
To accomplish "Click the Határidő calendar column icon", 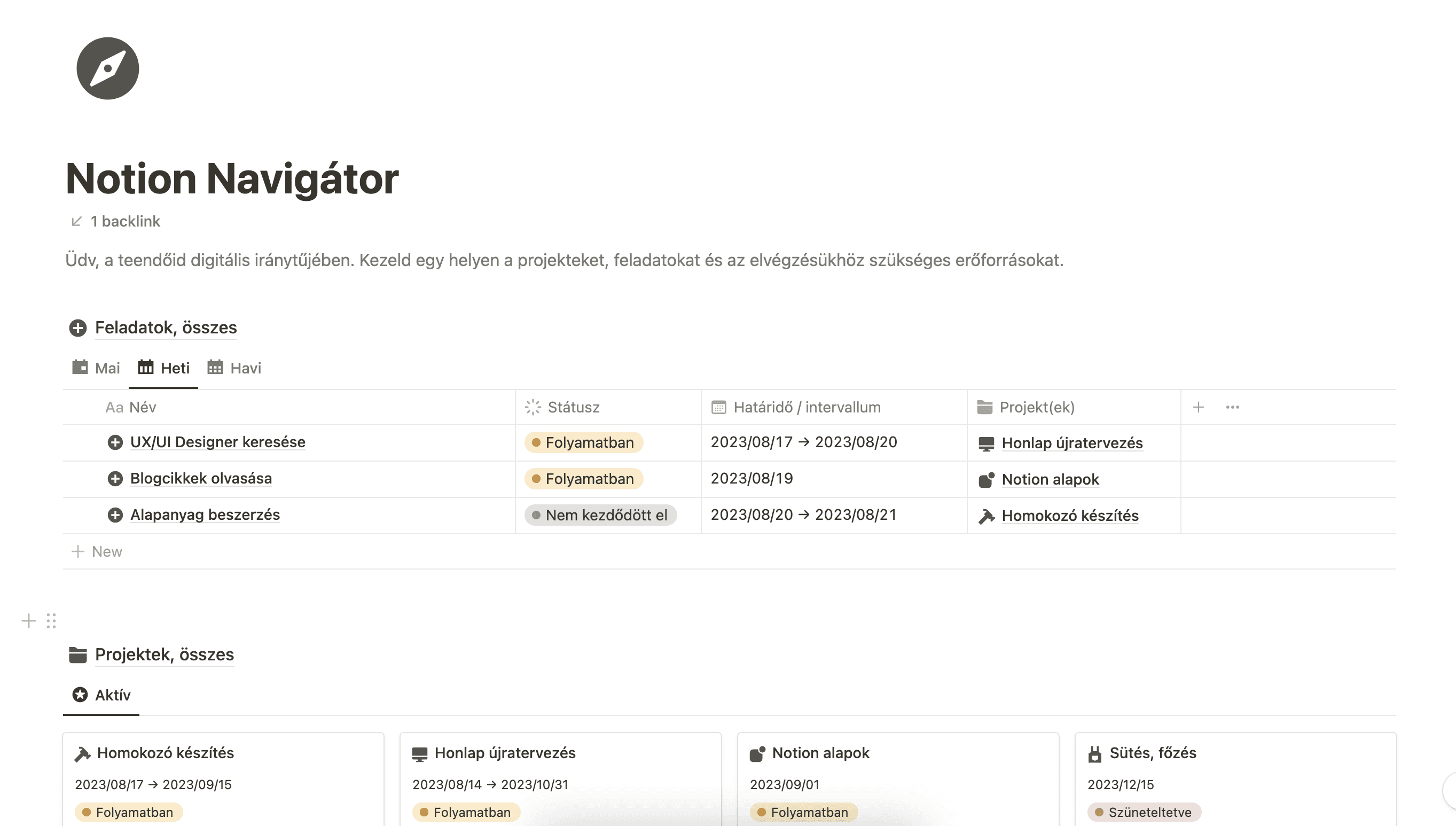I will [x=719, y=407].
